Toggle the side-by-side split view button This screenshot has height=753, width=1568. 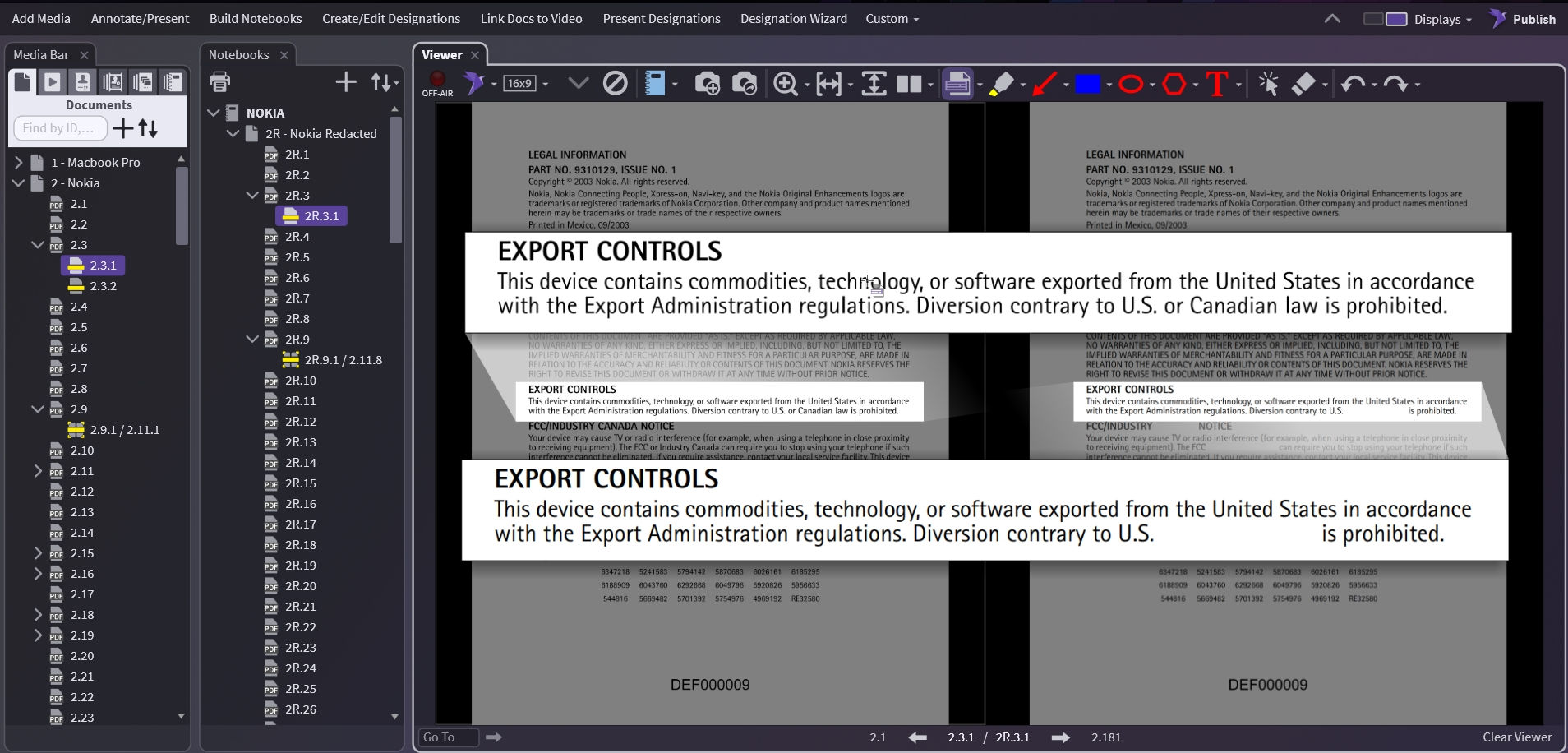909,84
